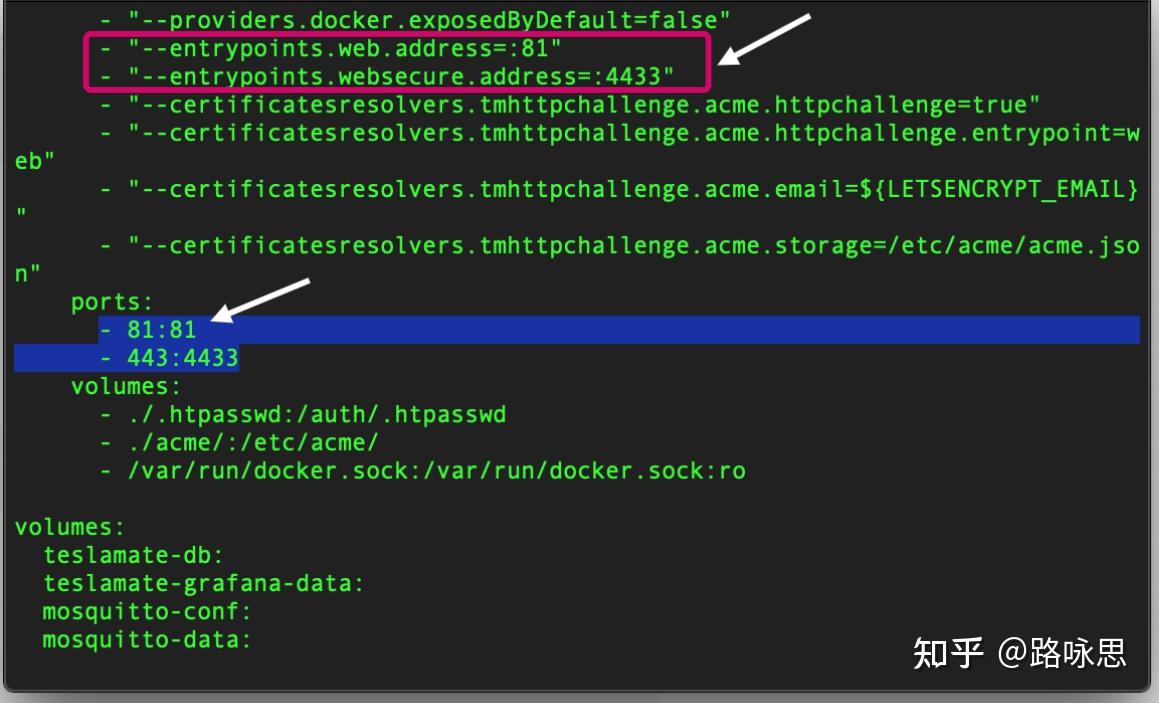
Task: Click the mosquitto-conf volume name
Action: pos(147,610)
